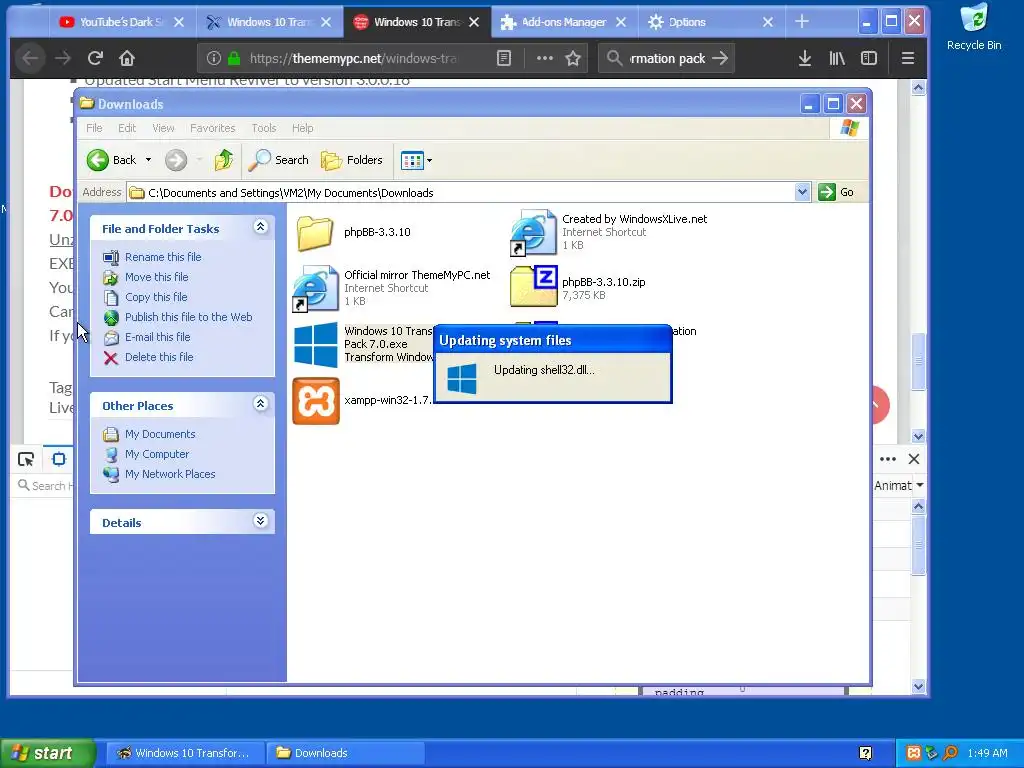Open Back button history dropdown arrow
Image resolution: width=1024 pixels, height=768 pixels.
148,160
